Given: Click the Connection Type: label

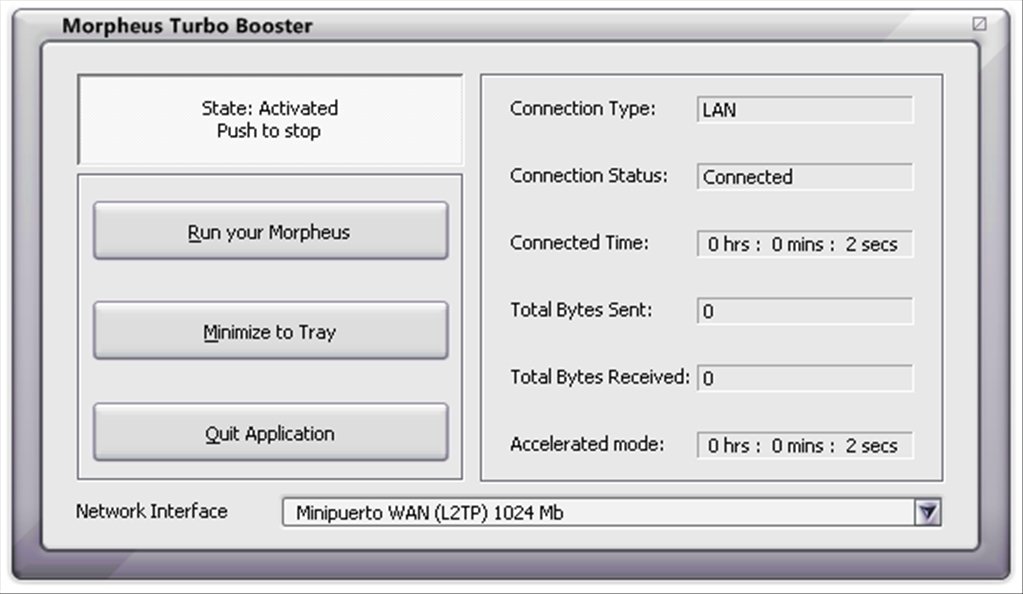Looking at the screenshot, I should click(583, 108).
